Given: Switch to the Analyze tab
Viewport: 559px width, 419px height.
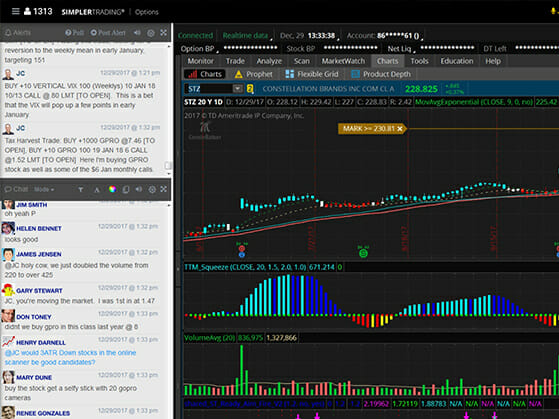Looking at the screenshot, I should pos(269,61).
